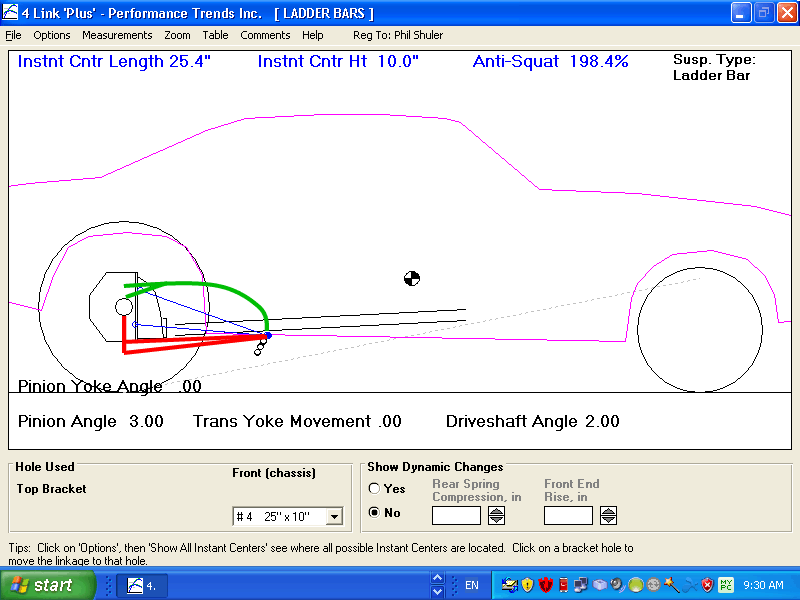
Task: Increase Rear Spring Compression with up spinner
Action: pos(496,511)
